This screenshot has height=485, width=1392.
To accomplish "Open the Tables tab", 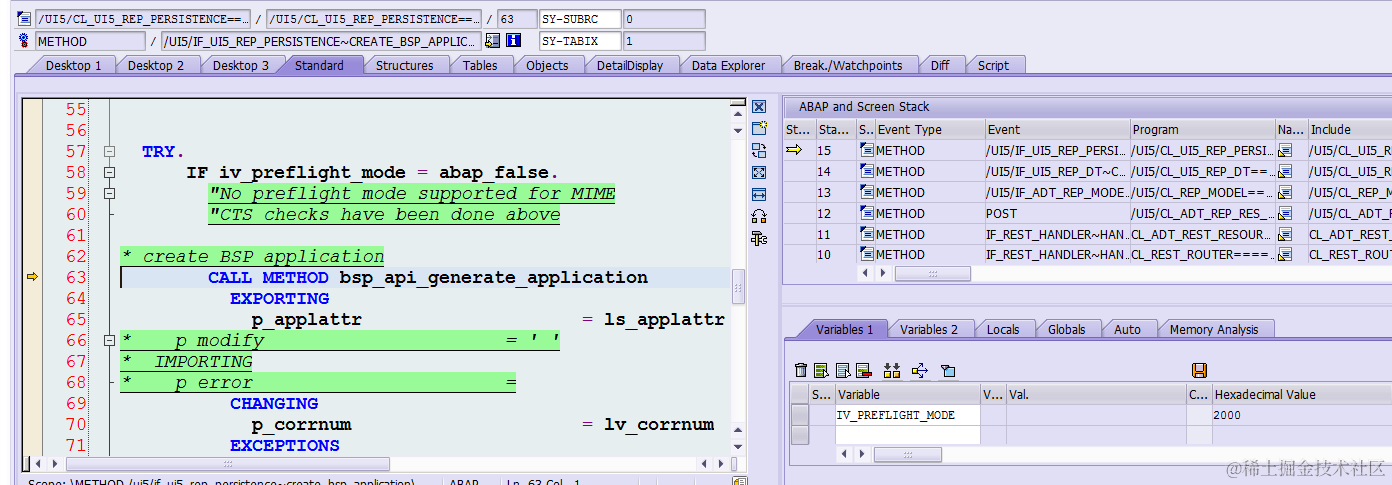I will pyautogui.click(x=480, y=65).
